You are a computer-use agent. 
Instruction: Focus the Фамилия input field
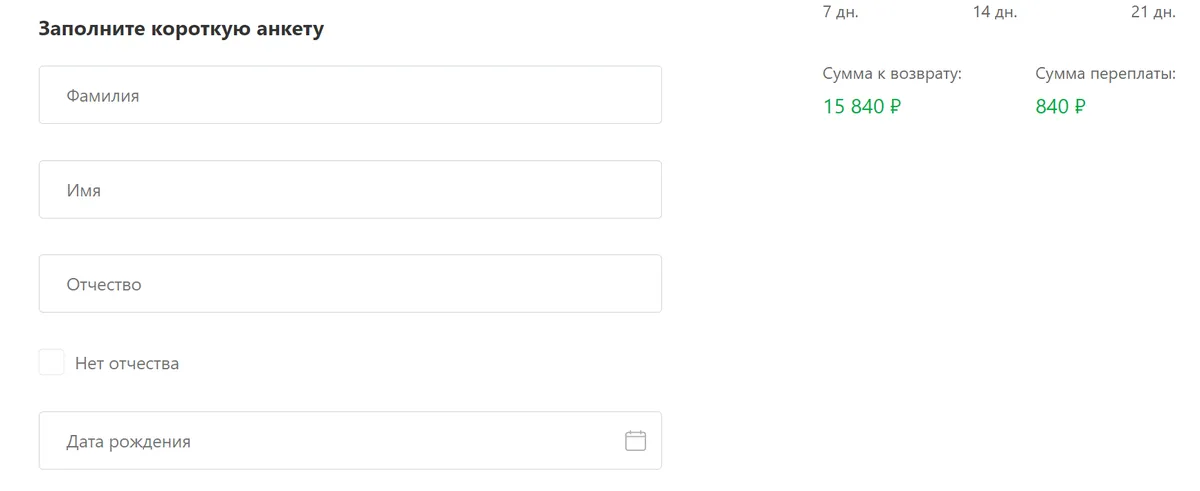coord(350,95)
